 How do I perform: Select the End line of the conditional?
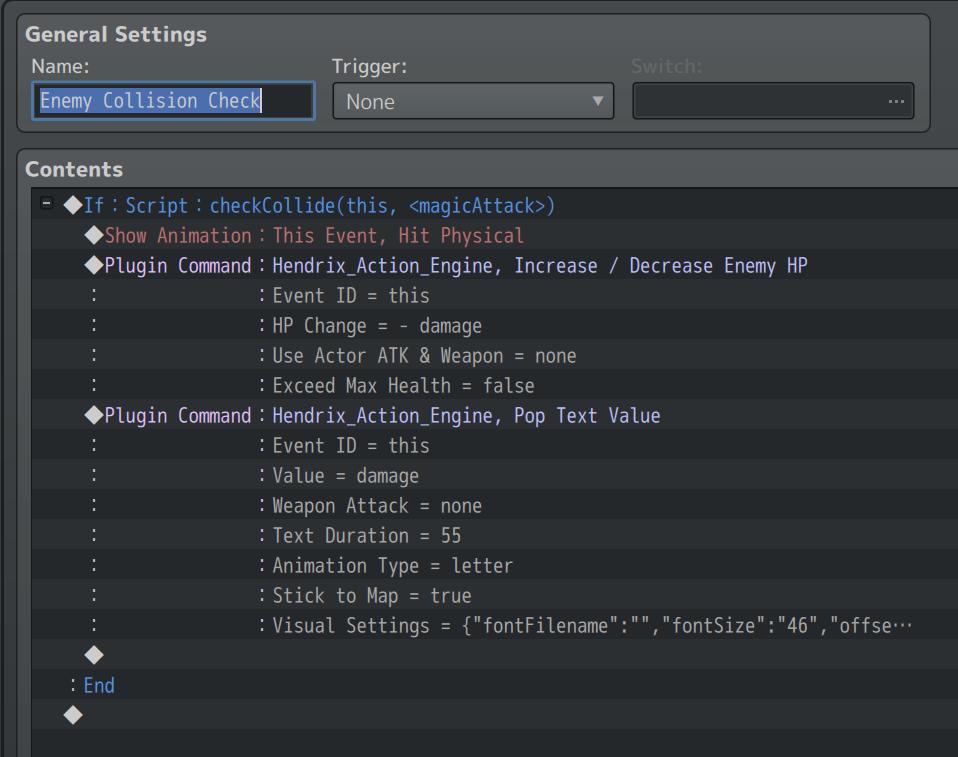pyautogui.click(x=495, y=684)
